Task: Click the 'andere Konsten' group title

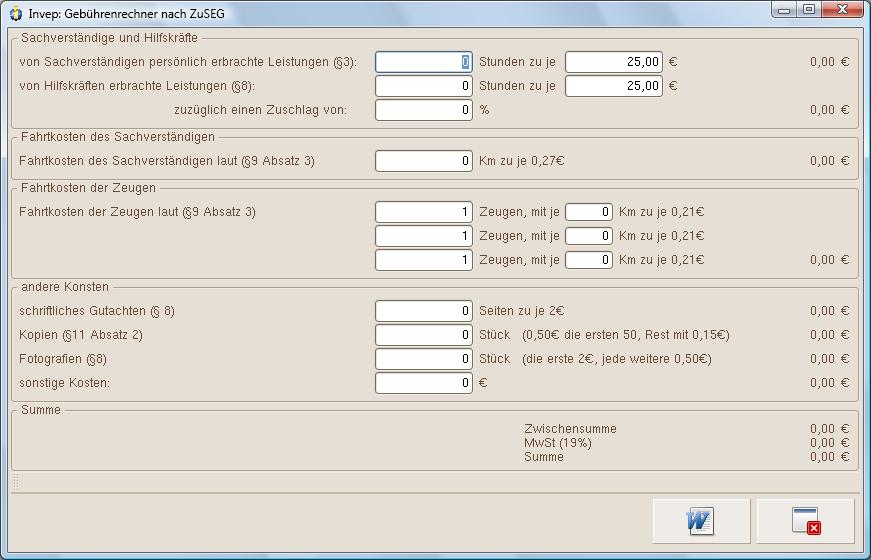Action: tap(65, 287)
